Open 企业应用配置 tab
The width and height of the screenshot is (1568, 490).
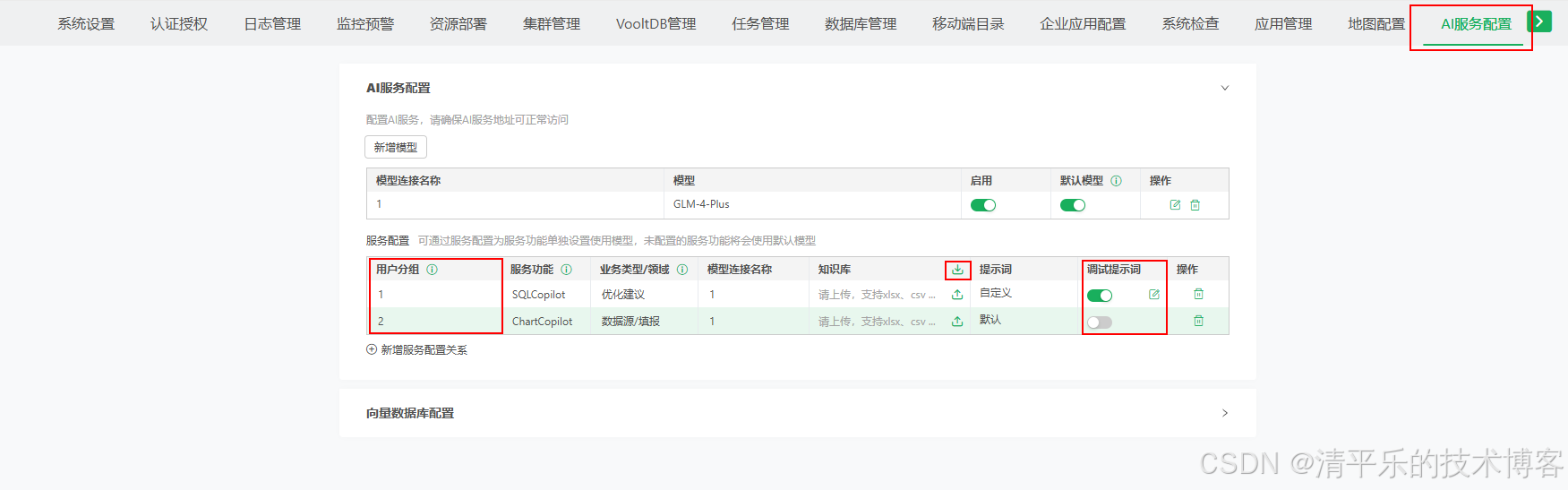coord(1083,24)
